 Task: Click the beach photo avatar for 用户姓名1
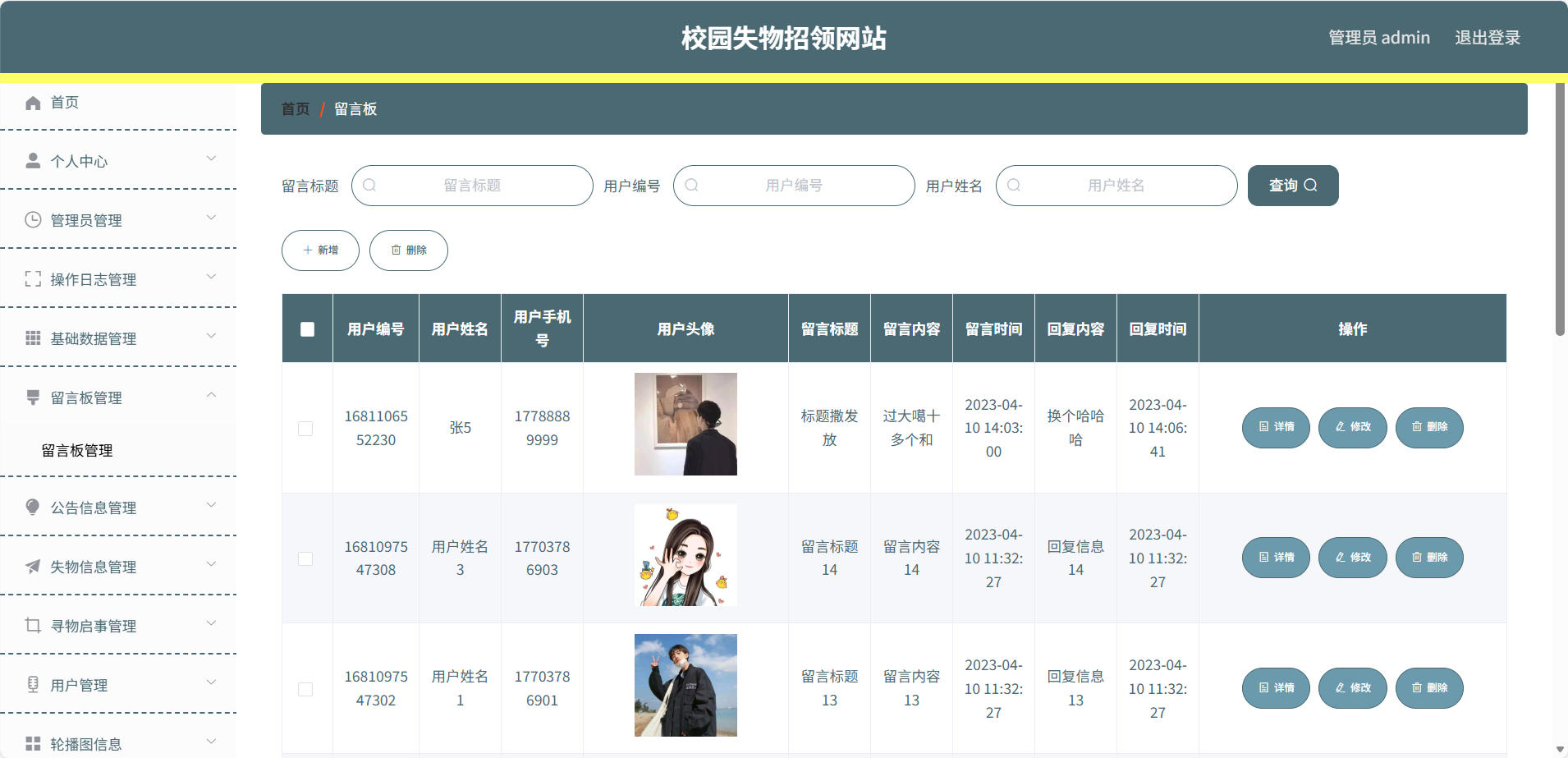685,686
